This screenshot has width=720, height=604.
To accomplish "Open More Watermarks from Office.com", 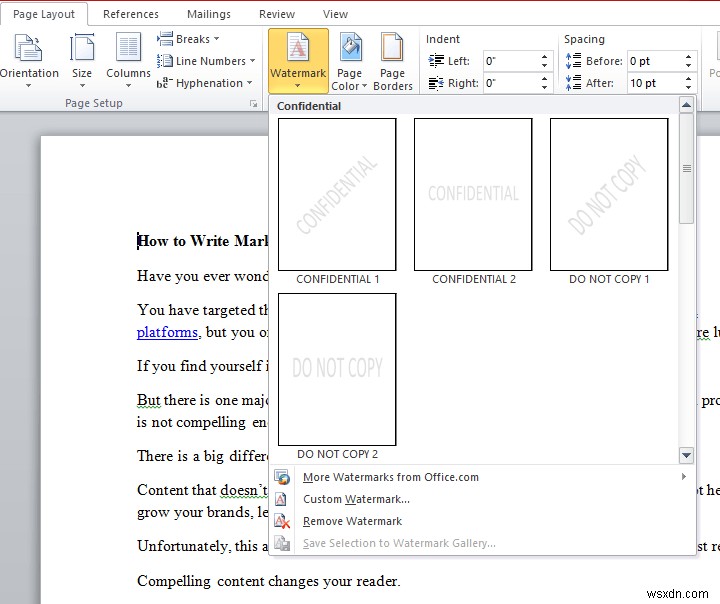I will (x=482, y=477).
